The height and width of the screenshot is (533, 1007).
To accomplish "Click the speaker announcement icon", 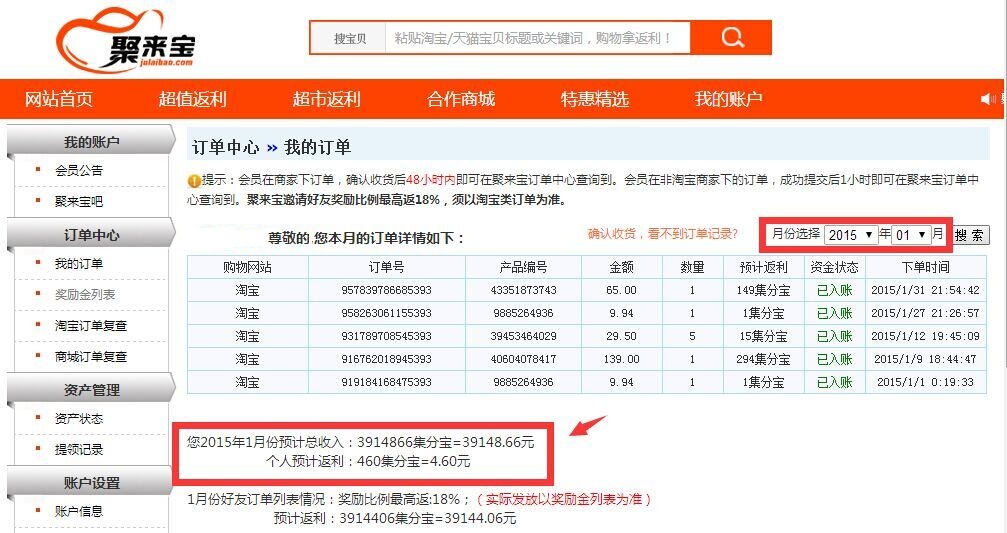I will [989, 99].
